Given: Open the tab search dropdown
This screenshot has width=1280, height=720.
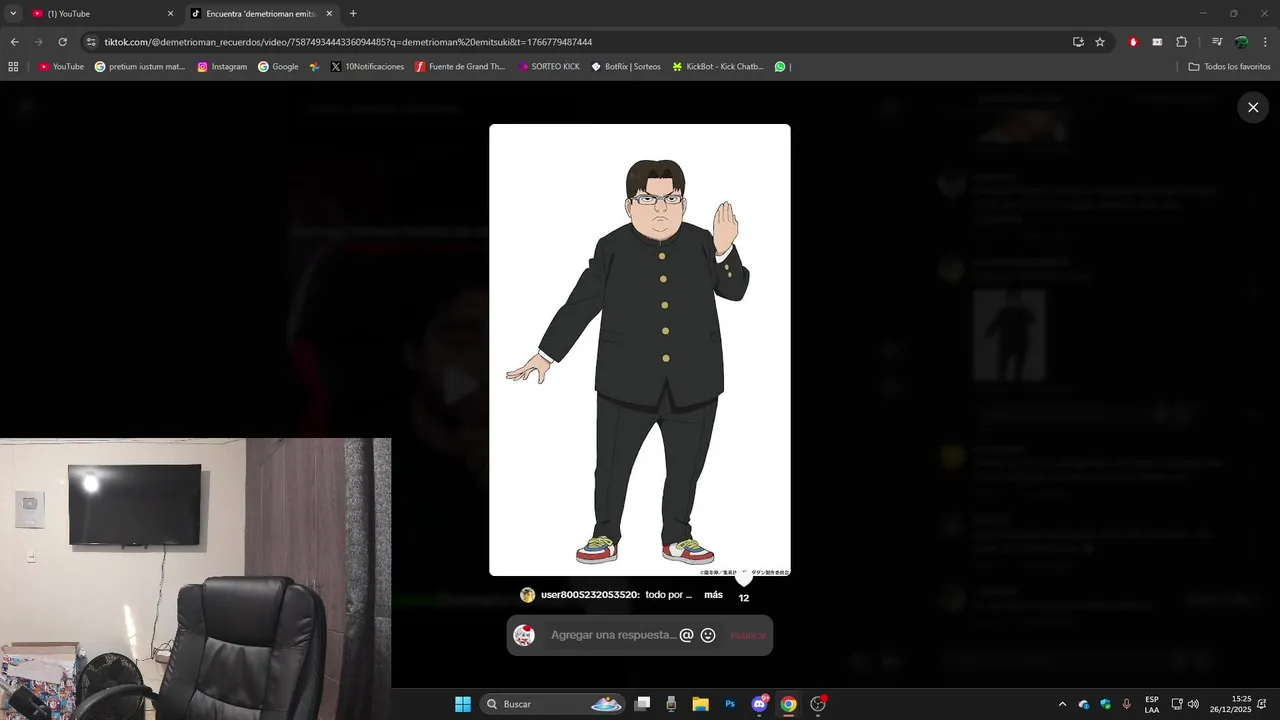Looking at the screenshot, I should (x=13, y=14).
